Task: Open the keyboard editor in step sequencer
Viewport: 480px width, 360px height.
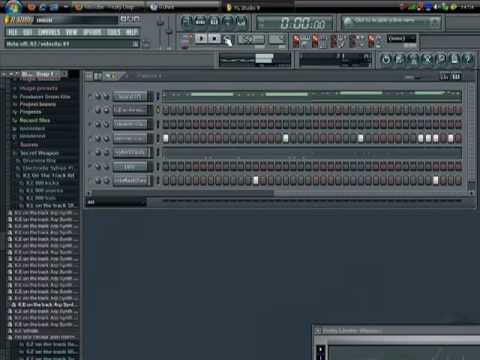Action: click(x=456, y=77)
